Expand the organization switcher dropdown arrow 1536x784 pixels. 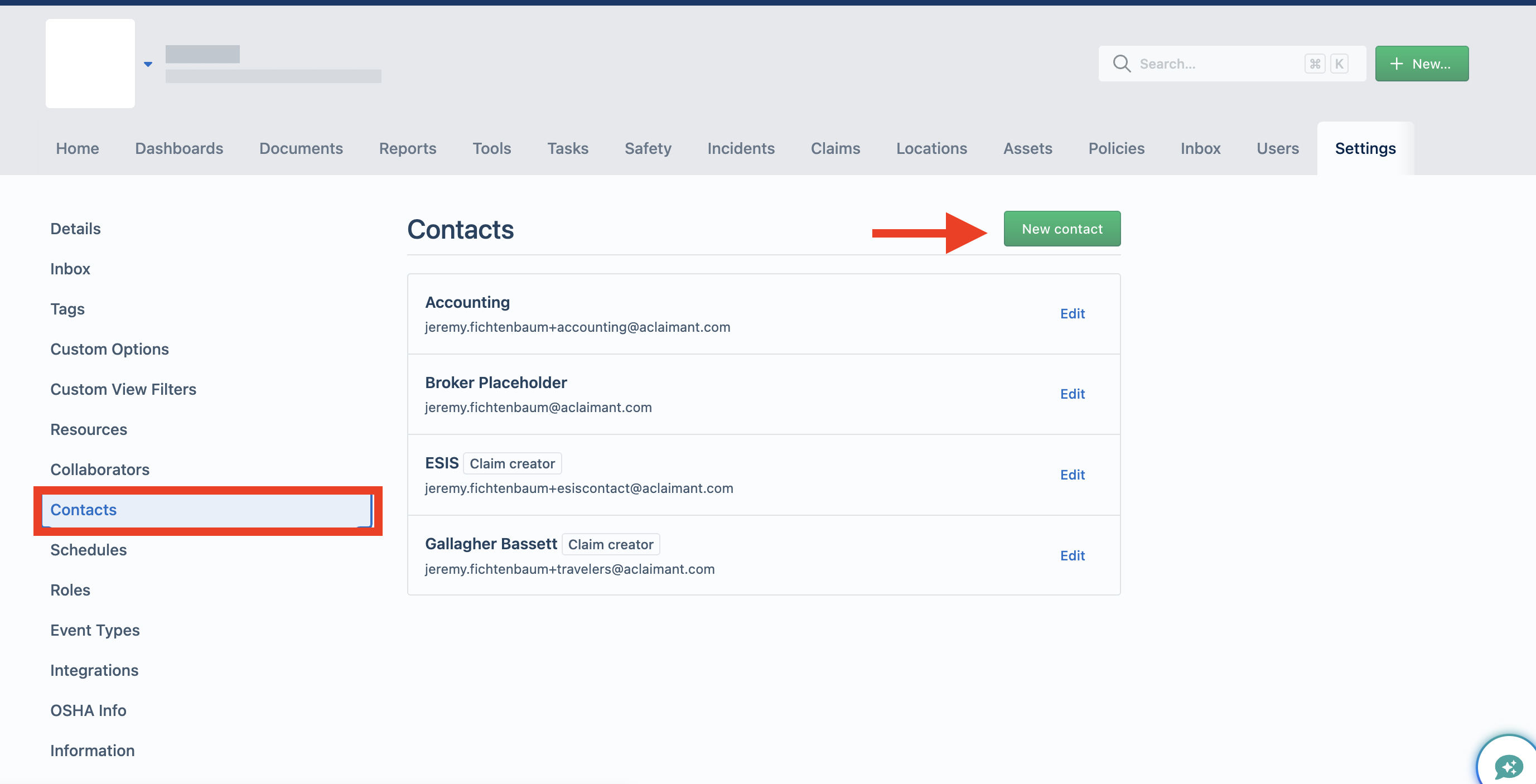(x=148, y=64)
